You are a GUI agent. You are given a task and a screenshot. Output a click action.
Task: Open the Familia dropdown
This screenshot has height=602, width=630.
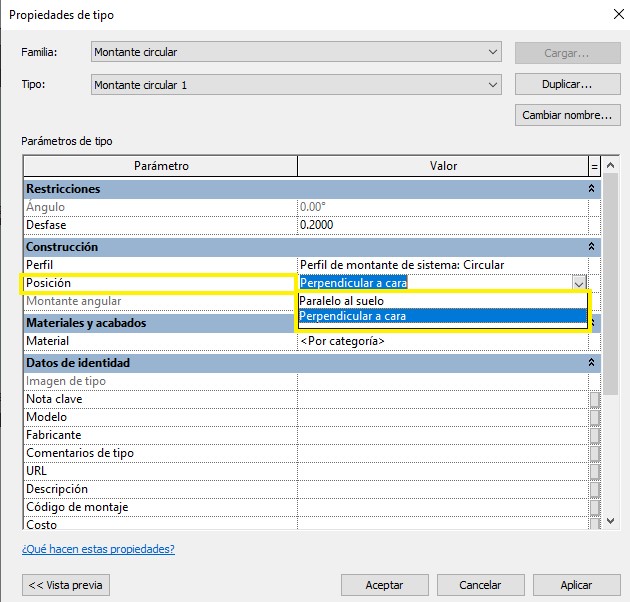(494, 52)
